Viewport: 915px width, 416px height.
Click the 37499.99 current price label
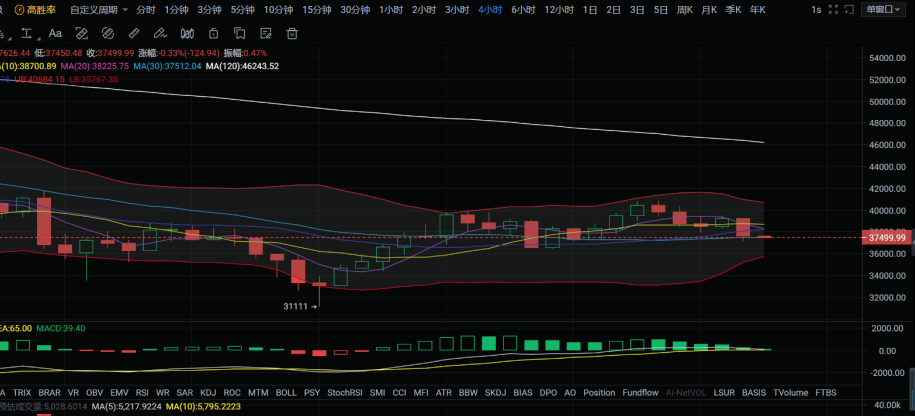coord(886,237)
